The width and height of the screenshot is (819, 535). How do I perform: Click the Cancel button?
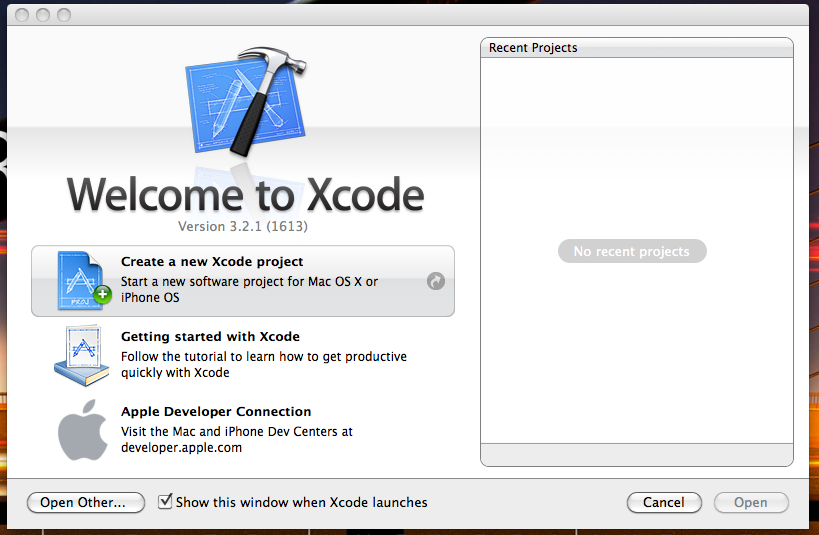tap(664, 503)
